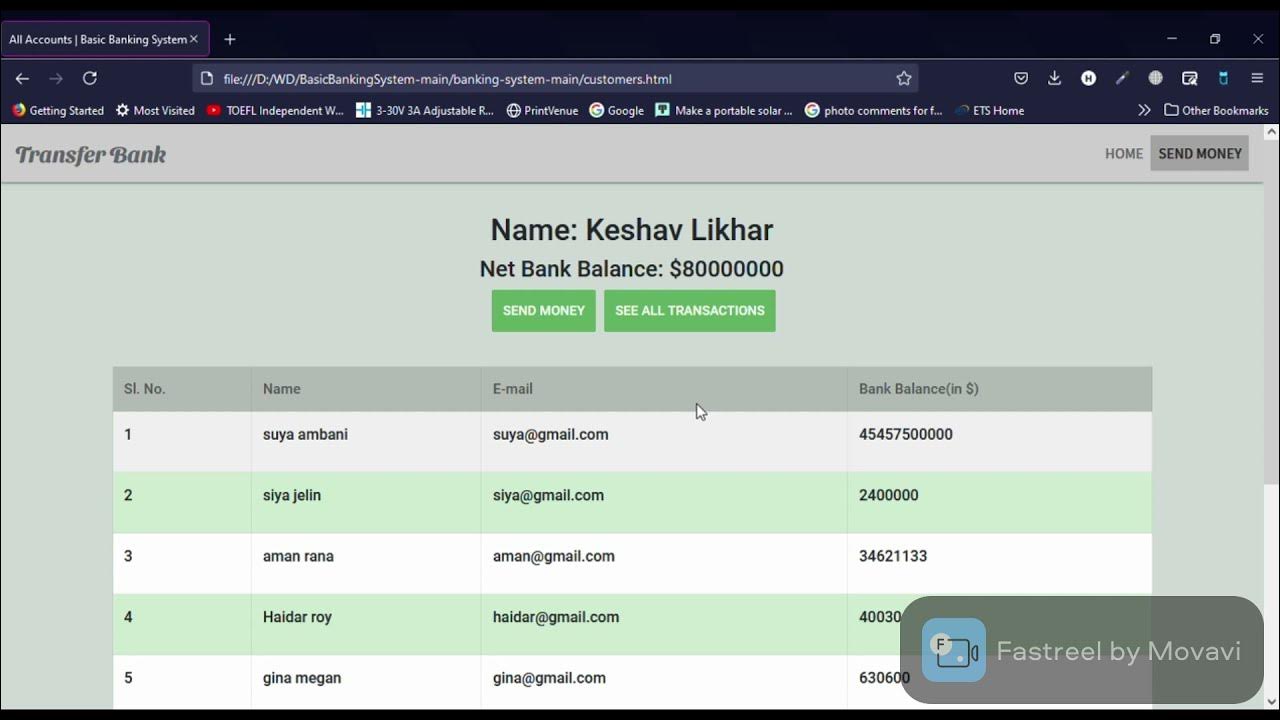This screenshot has width=1280, height=720.
Task: Open the downloads arrow icon
Action: point(1054,78)
